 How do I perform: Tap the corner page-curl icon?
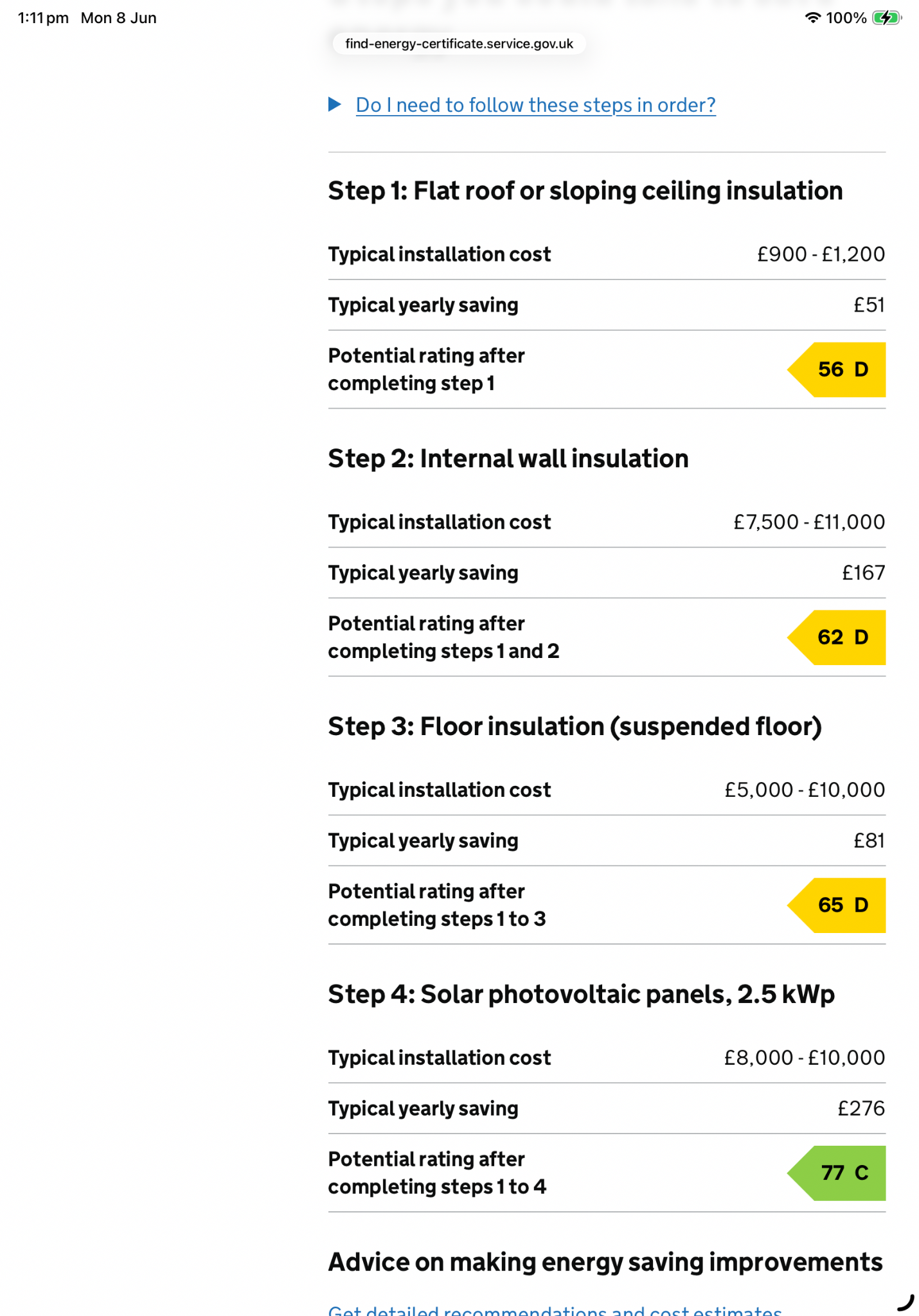click(x=906, y=1303)
